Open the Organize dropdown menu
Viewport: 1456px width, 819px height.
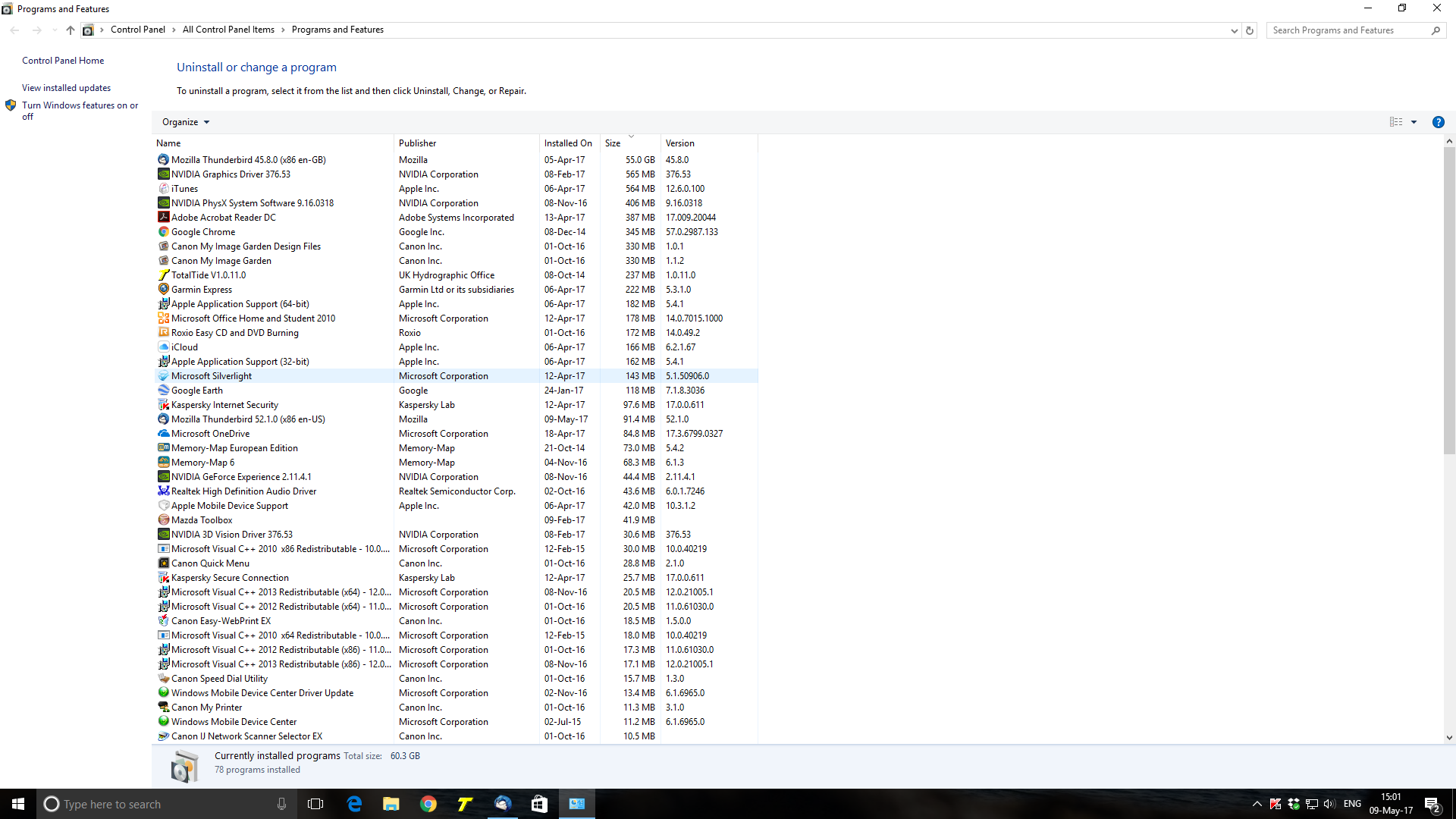185,122
